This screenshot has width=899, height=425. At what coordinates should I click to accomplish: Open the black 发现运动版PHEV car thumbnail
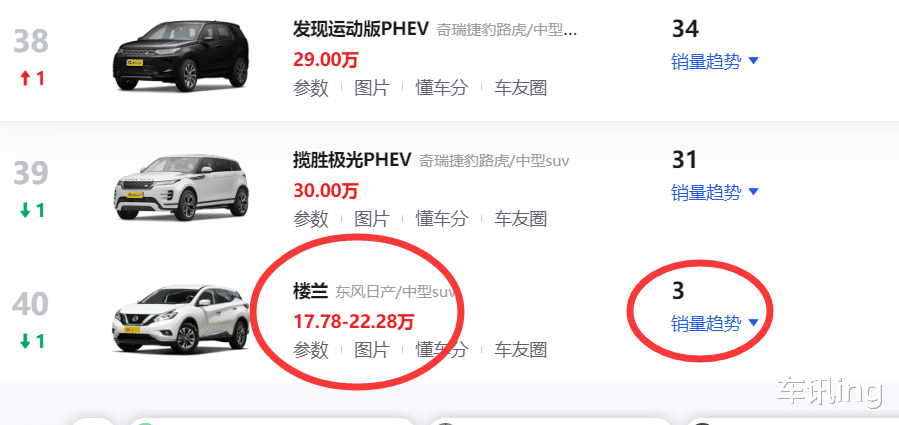(x=181, y=56)
